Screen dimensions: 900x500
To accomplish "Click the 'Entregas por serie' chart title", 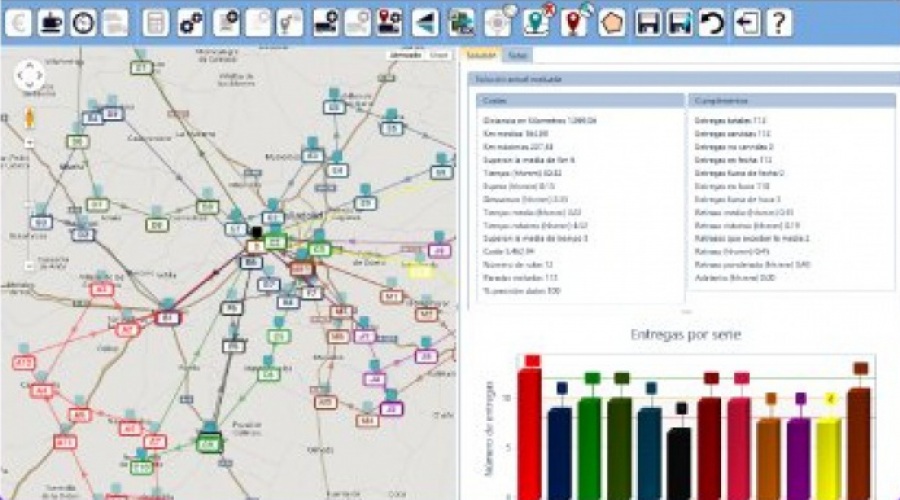I will click(686, 334).
